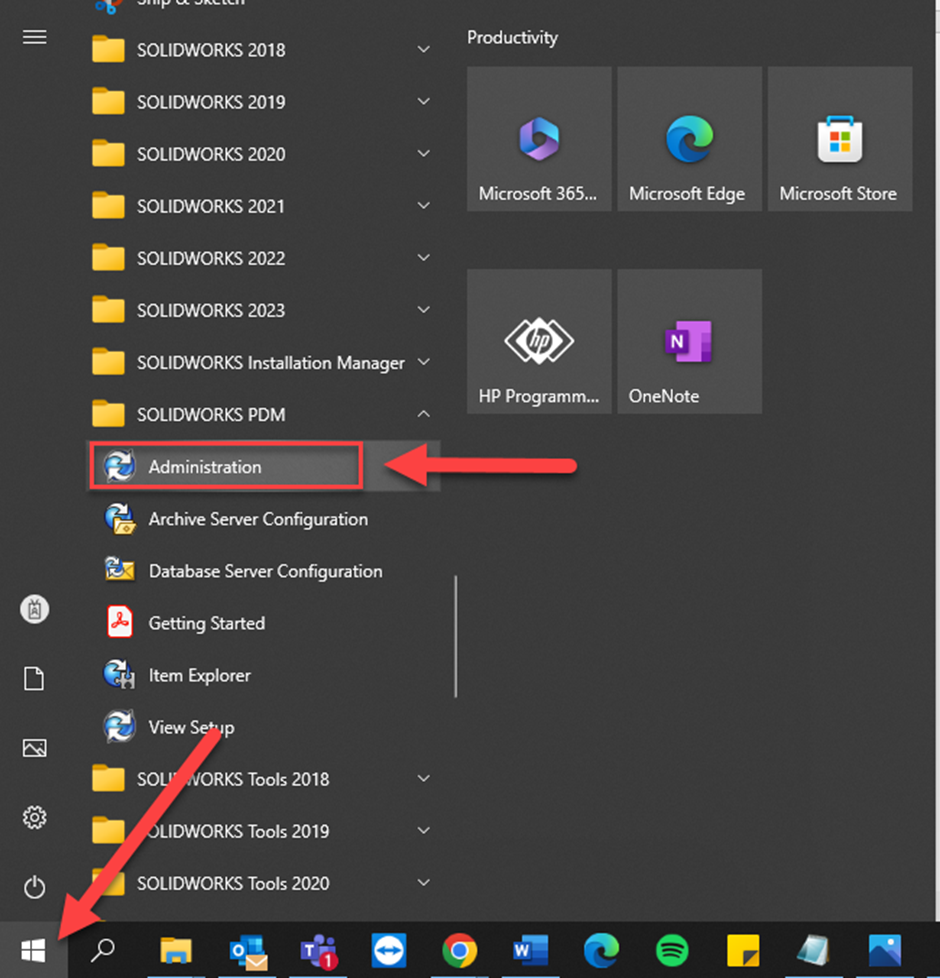
Task: Click 'Item Explorer' text
Action: click(x=200, y=675)
